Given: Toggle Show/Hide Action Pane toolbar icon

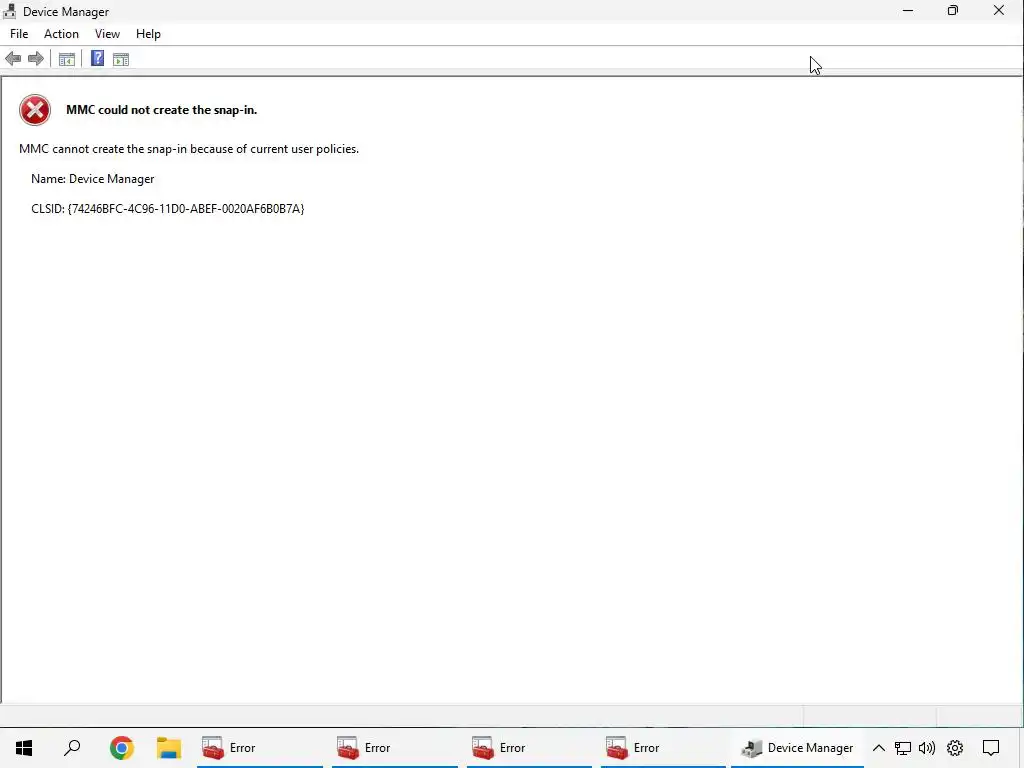Looking at the screenshot, I should 121,59.
